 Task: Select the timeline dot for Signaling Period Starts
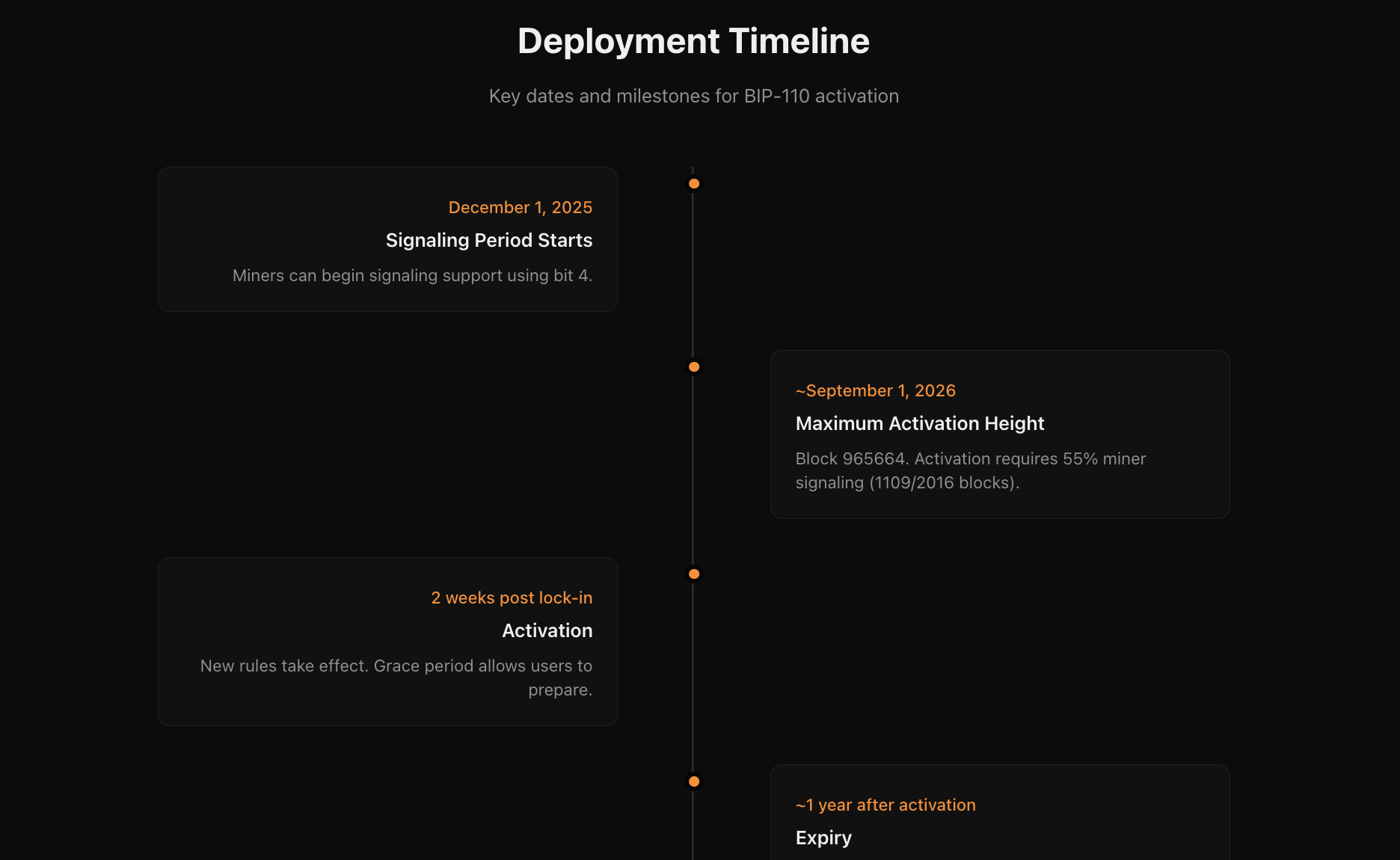693,183
